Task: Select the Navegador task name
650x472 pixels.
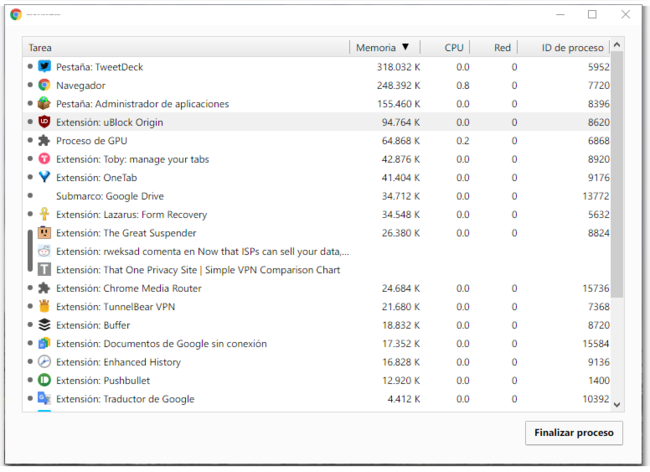Action: point(81,85)
